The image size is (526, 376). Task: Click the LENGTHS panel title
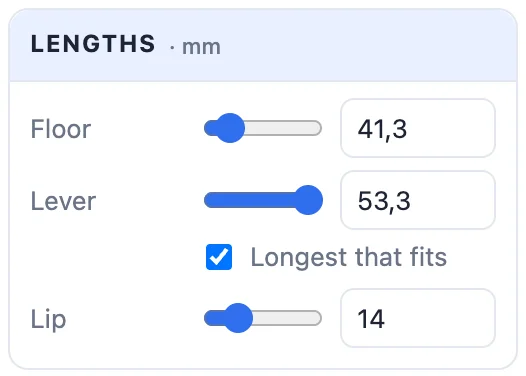click(93, 44)
